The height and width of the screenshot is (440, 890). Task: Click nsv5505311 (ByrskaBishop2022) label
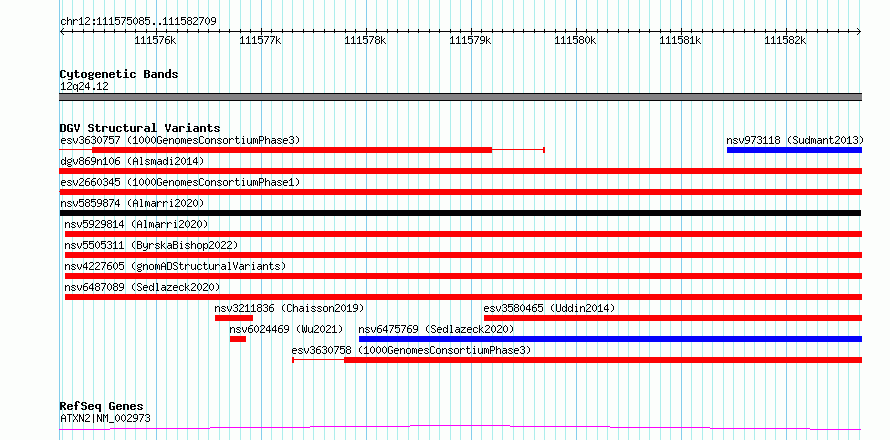point(151,245)
